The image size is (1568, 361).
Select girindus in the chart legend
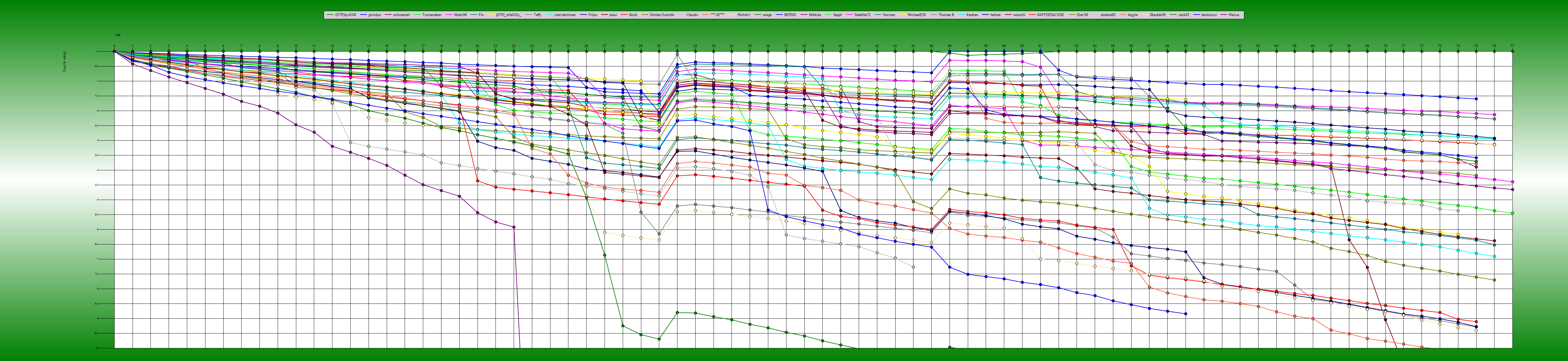375,15
